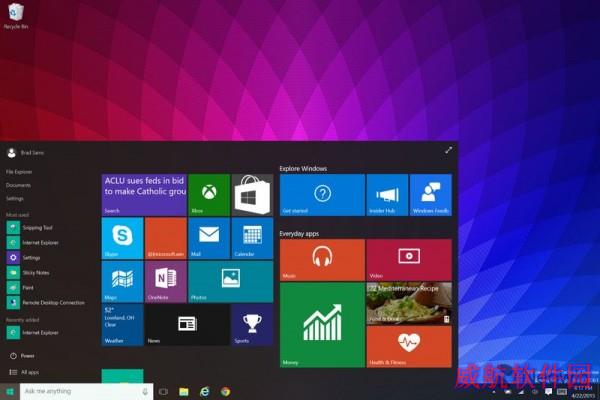600x400 pixels.
Task: Open Remote Desktop Connection
Action: [x=46, y=302]
